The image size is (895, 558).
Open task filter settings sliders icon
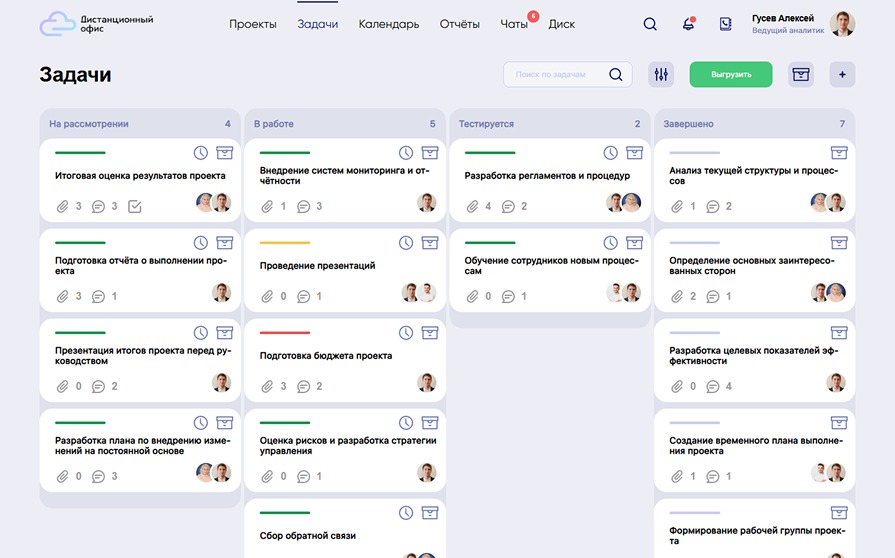(661, 74)
